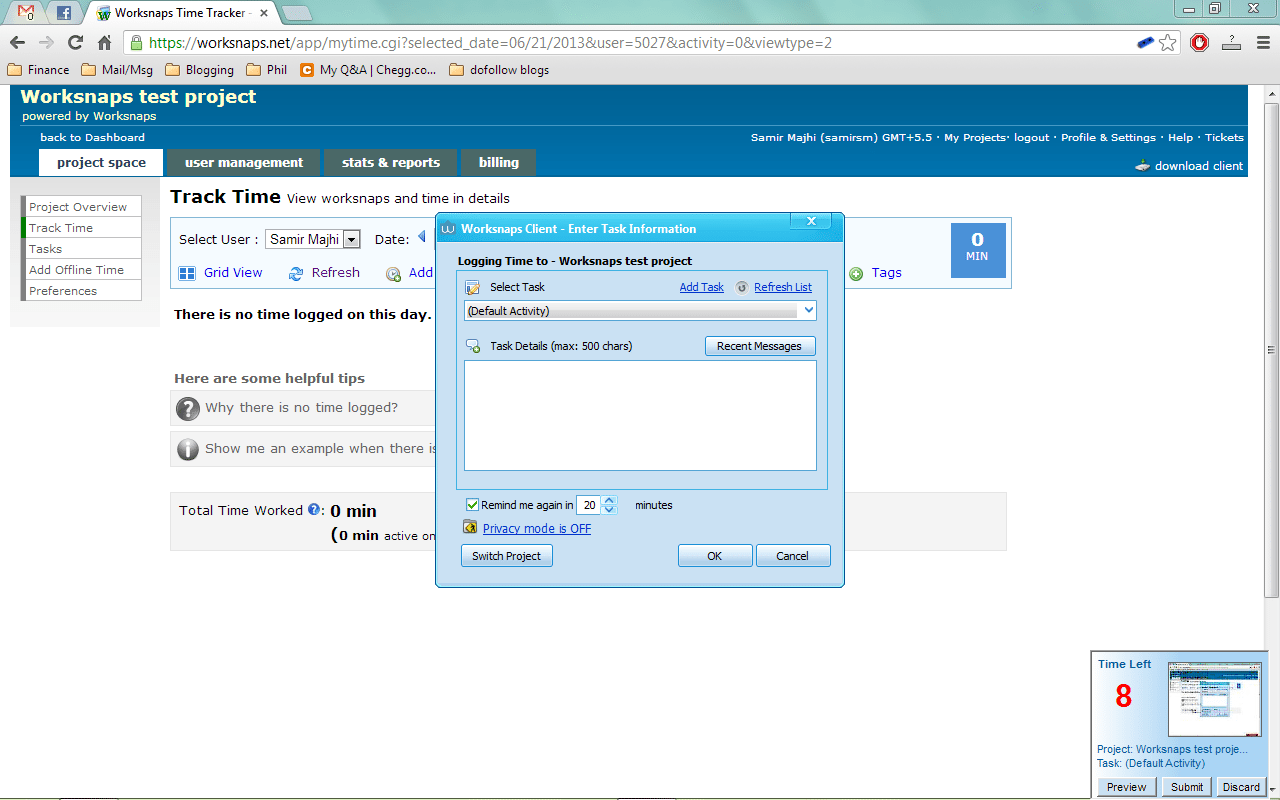The width and height of the screenshot is (1280, 800).
Task: Click the Recent Messages button
Action: coord(759,346)
